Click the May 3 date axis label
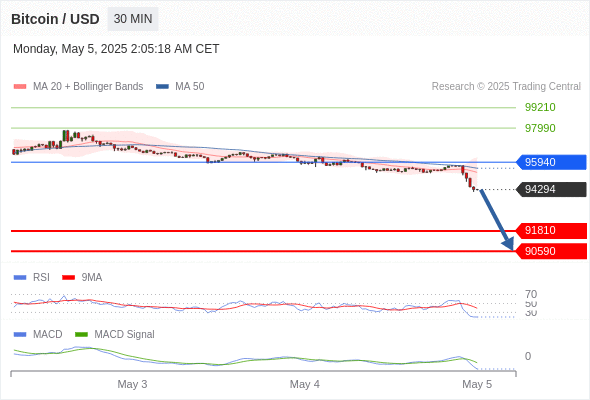Image resolution: width=590 pixels, height=400 pixels. click(132, 384)
